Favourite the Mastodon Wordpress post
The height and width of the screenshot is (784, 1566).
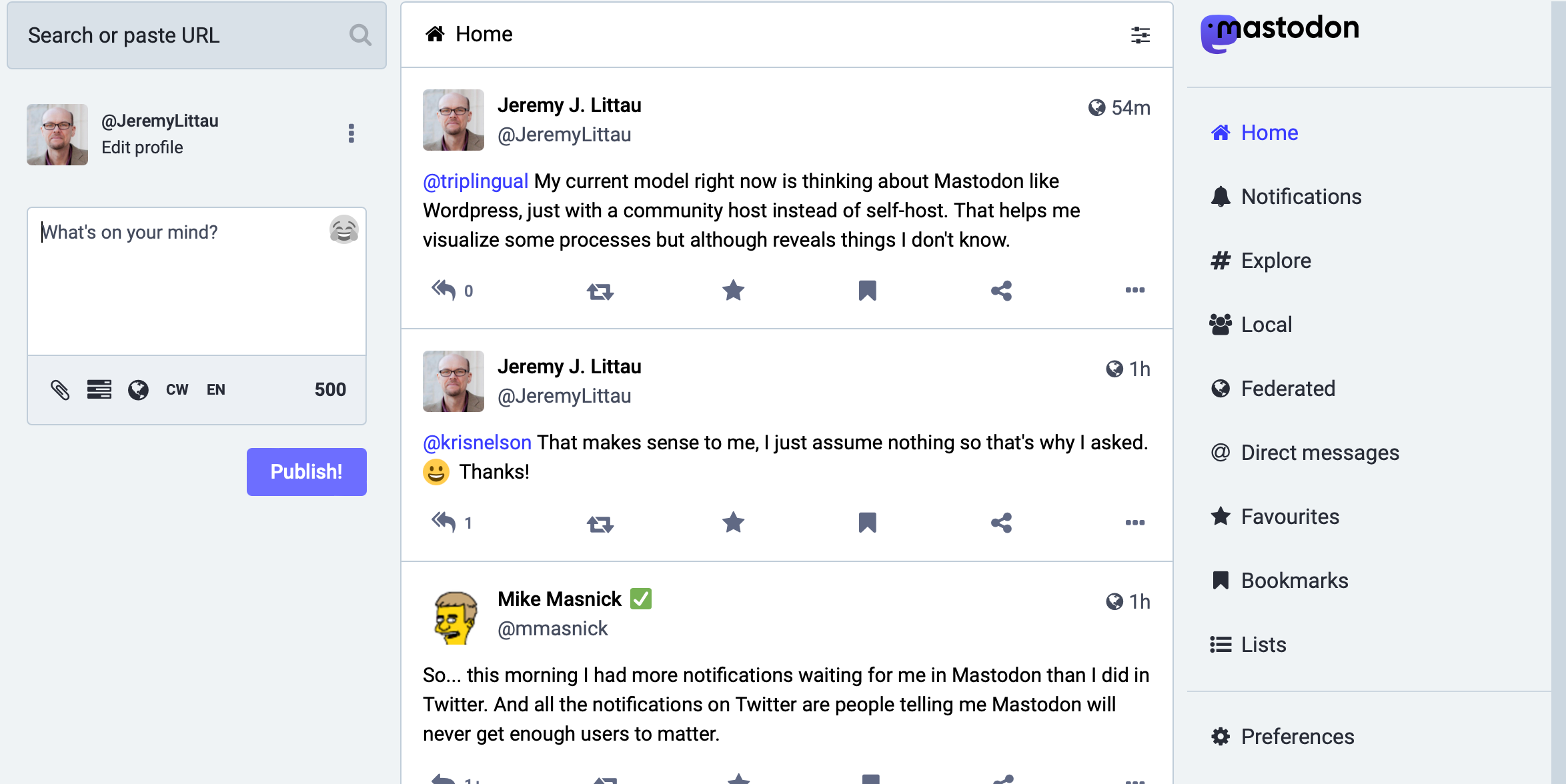click(733, 290)
